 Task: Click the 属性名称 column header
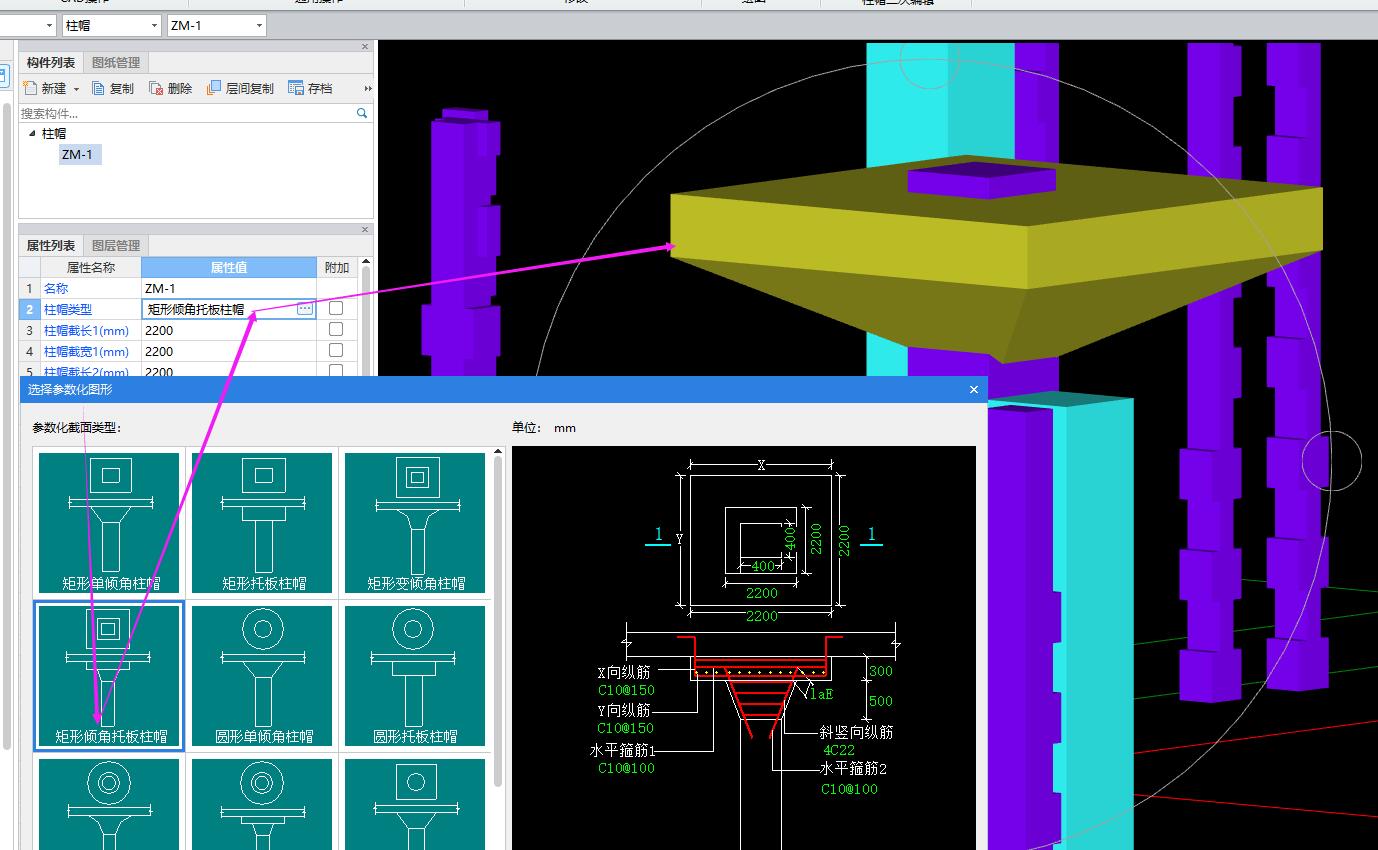pyautogui.click(x=91, y=267)
